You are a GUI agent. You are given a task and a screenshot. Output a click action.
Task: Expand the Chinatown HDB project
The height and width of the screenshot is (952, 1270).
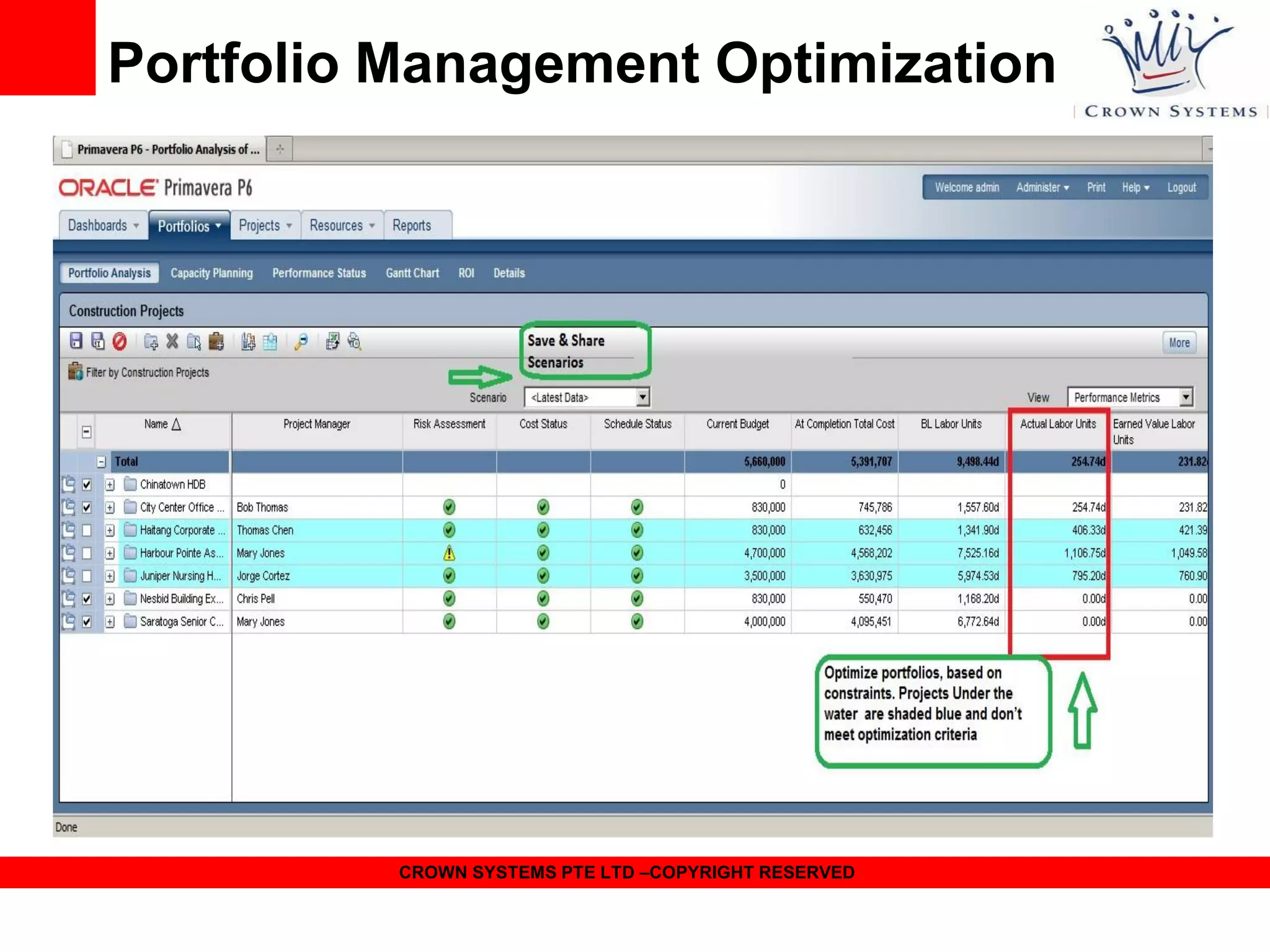[x=110, y=485]
